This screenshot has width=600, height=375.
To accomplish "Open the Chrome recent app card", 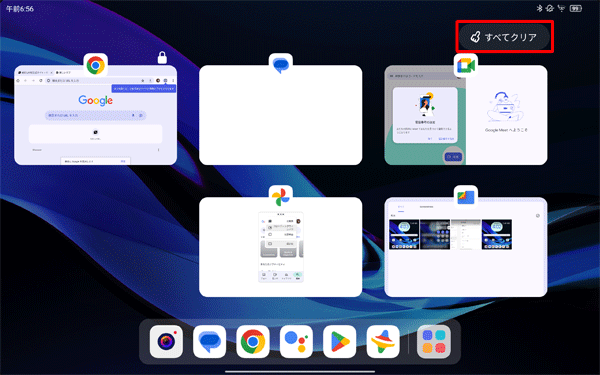I will tap(95, 115).
